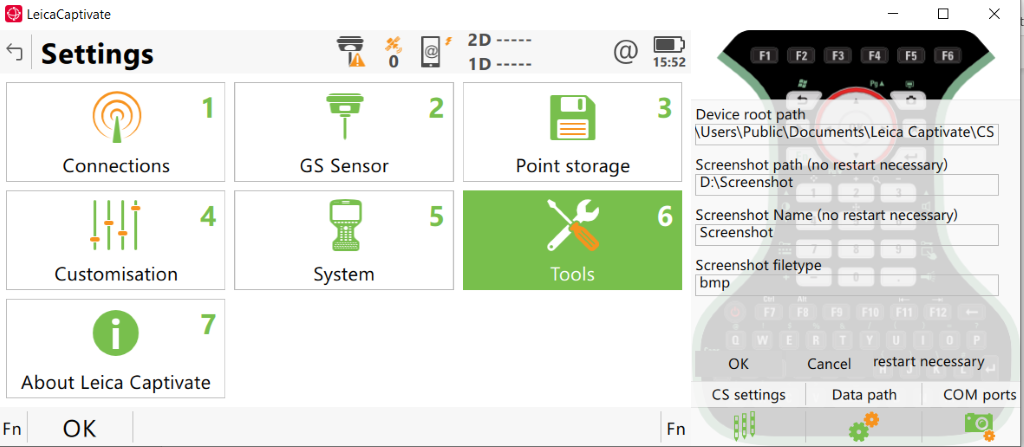
Task: Switch to the CS settings tab
Action: click(748, 395)
